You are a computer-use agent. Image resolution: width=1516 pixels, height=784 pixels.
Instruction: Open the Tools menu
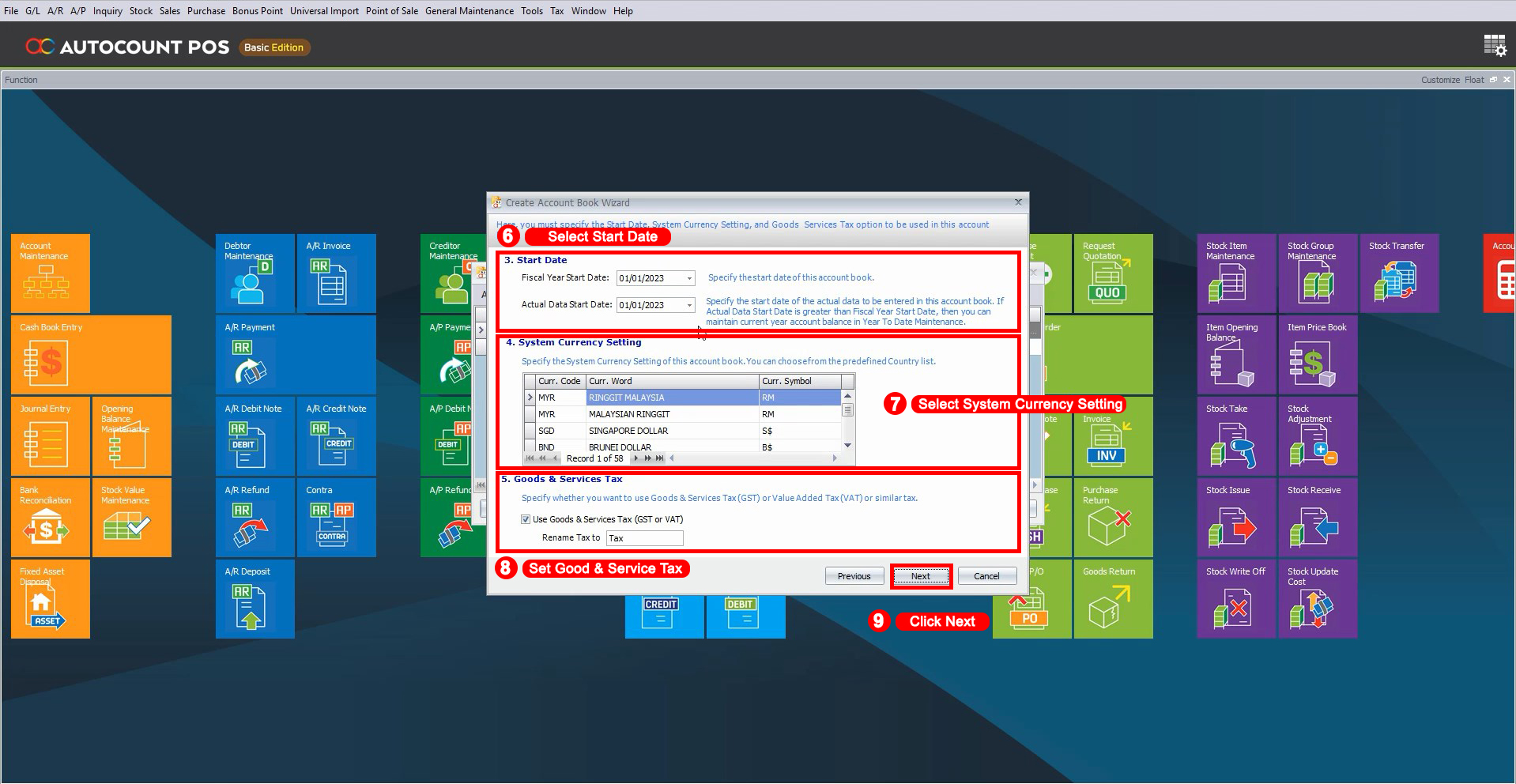[x=532, y=11]
